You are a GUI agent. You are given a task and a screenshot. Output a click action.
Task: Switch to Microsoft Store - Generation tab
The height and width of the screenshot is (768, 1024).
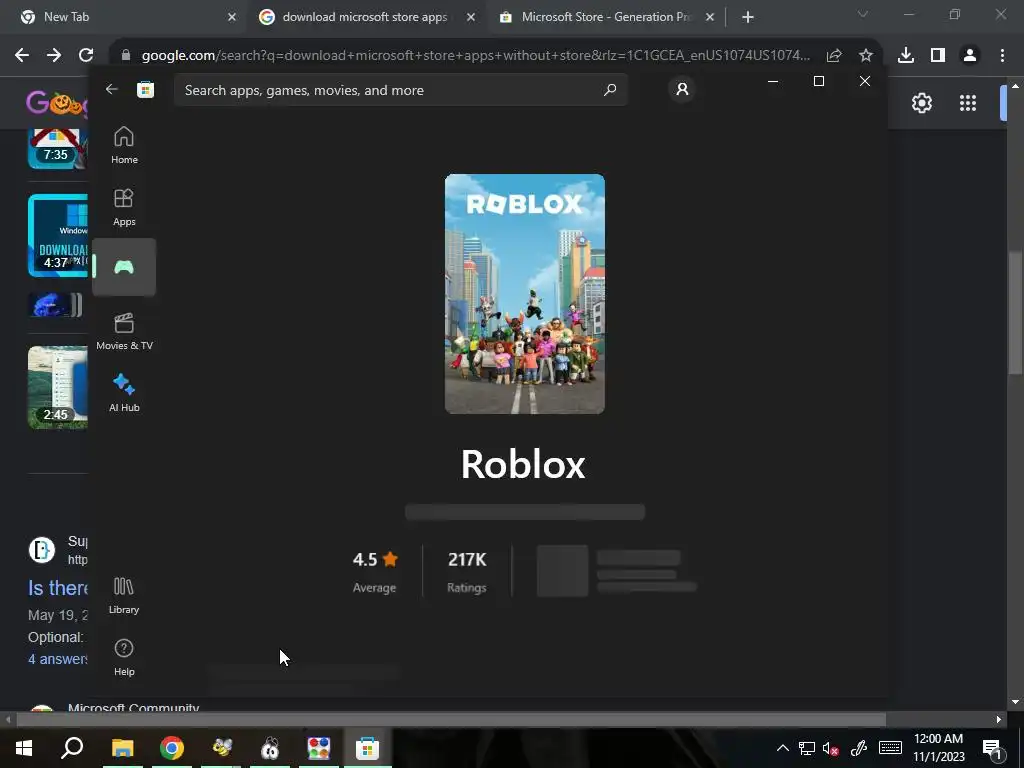click(x=605, y=17)
